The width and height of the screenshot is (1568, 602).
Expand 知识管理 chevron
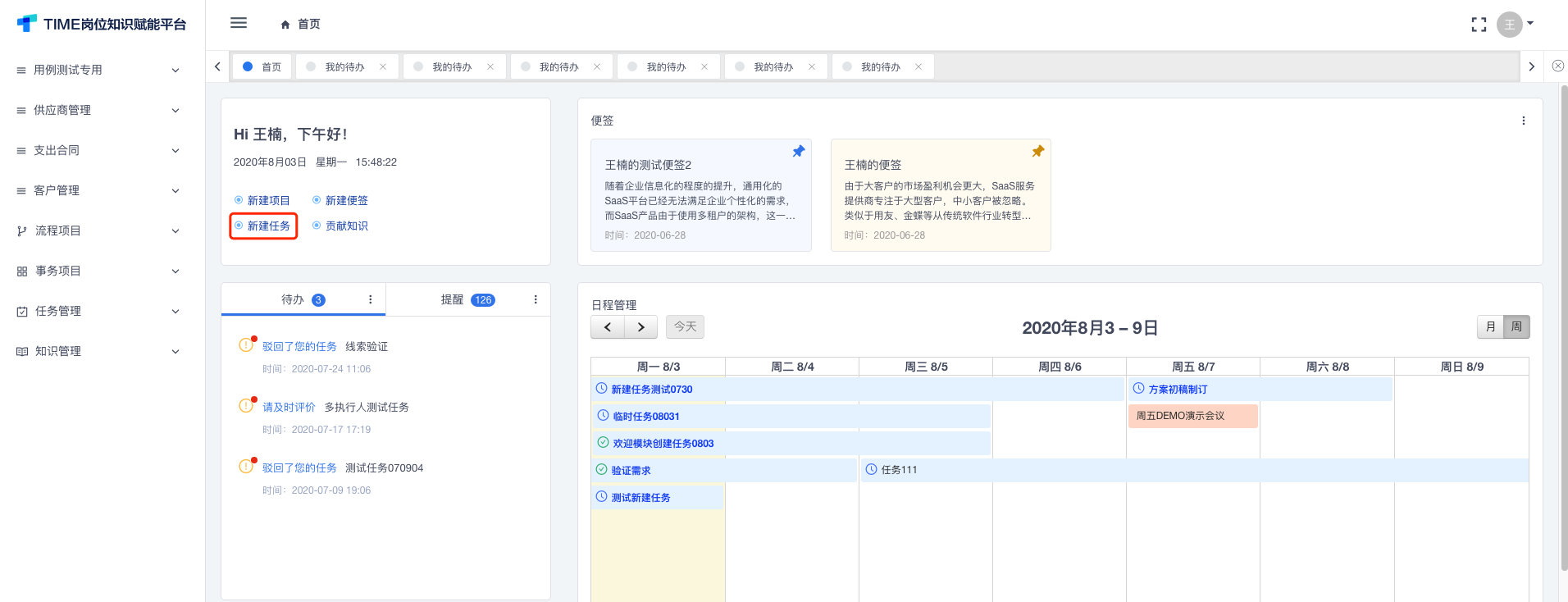point(175,352)
